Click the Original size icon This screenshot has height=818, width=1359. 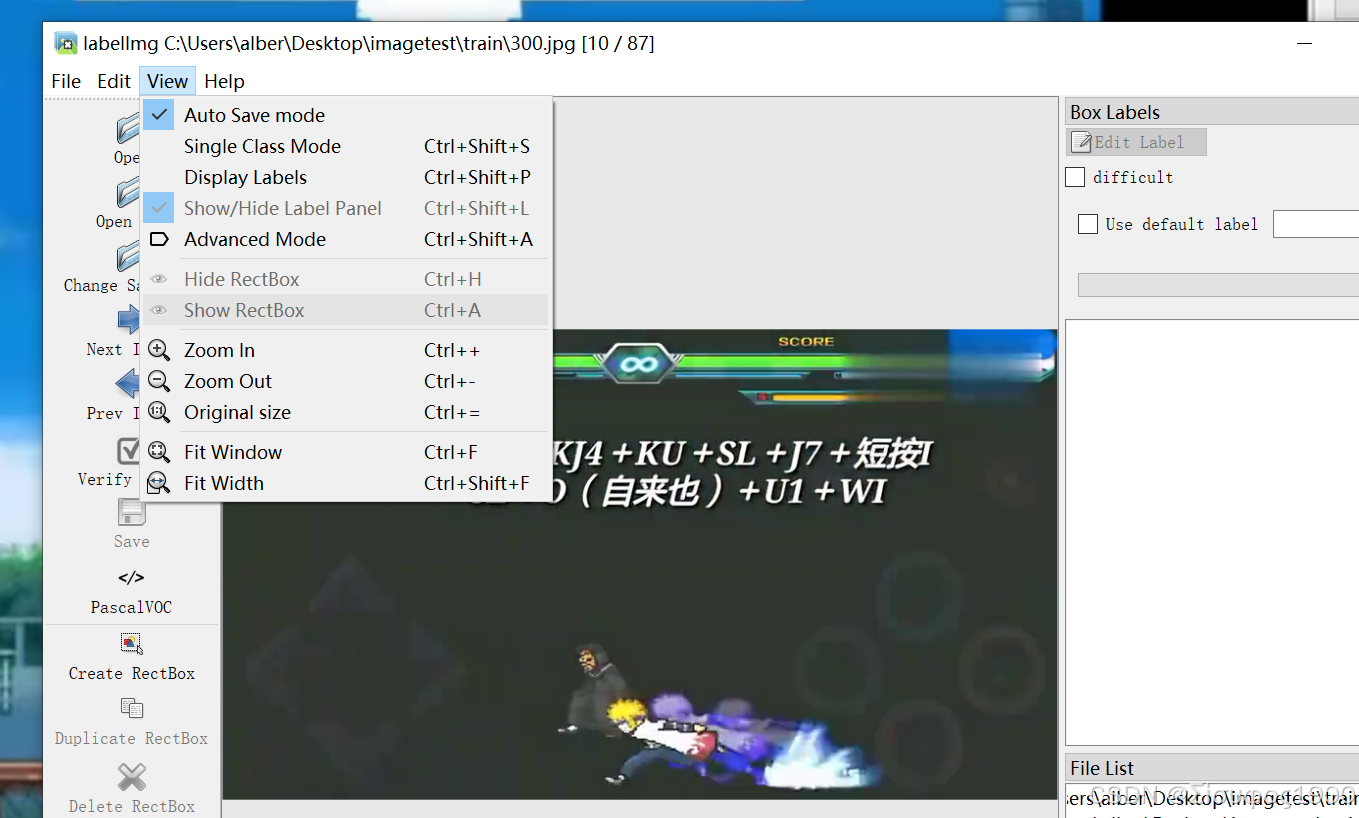(x=159, y=412)
